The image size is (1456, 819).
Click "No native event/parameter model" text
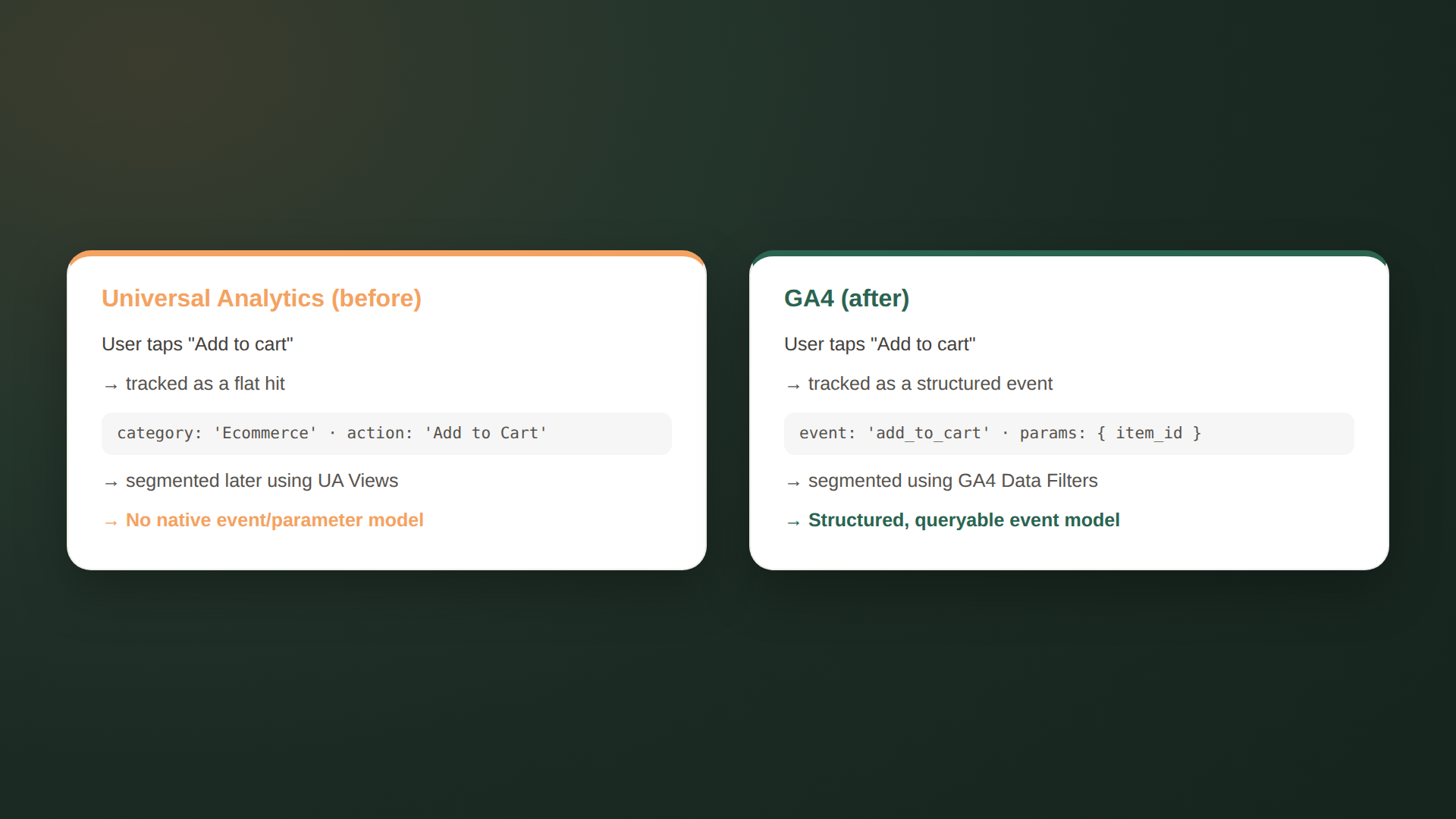275,520
